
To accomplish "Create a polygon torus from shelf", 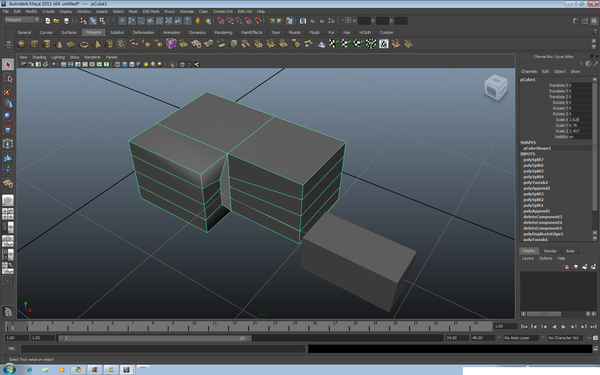I will click(x=84, y=44).
